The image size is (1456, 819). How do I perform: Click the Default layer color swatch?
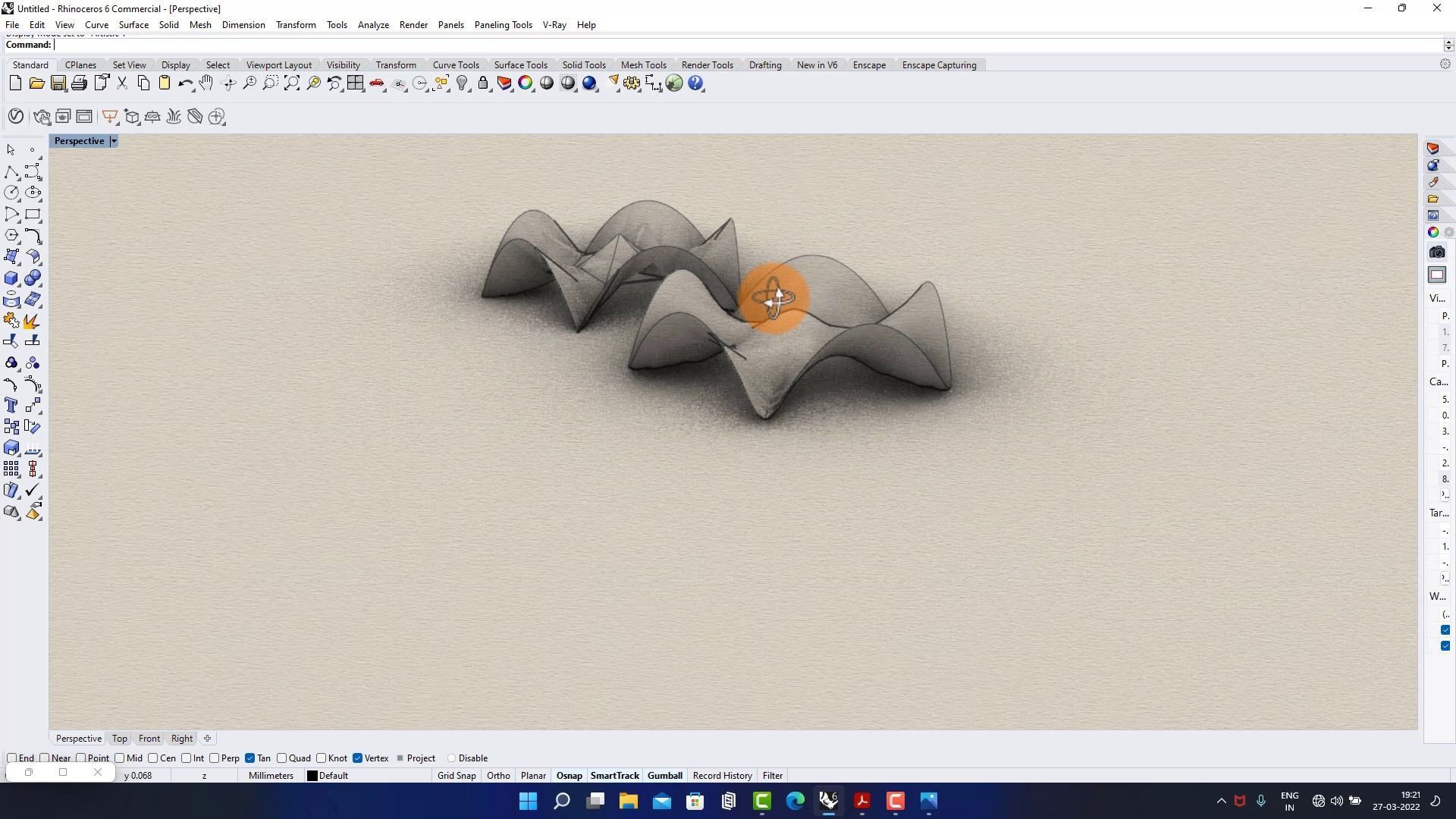tap(311, 775)
